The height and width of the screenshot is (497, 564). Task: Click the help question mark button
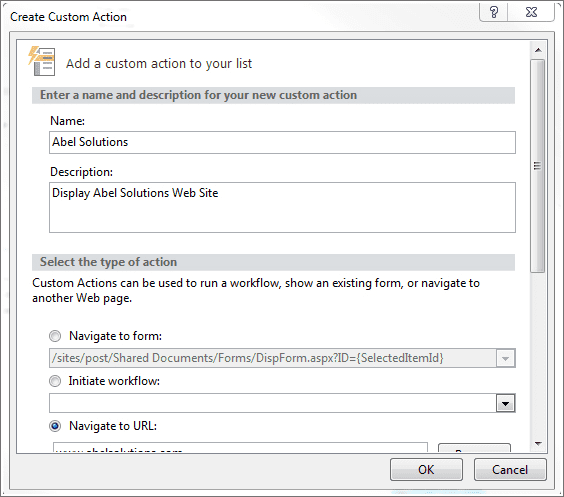tap(494, 12)
